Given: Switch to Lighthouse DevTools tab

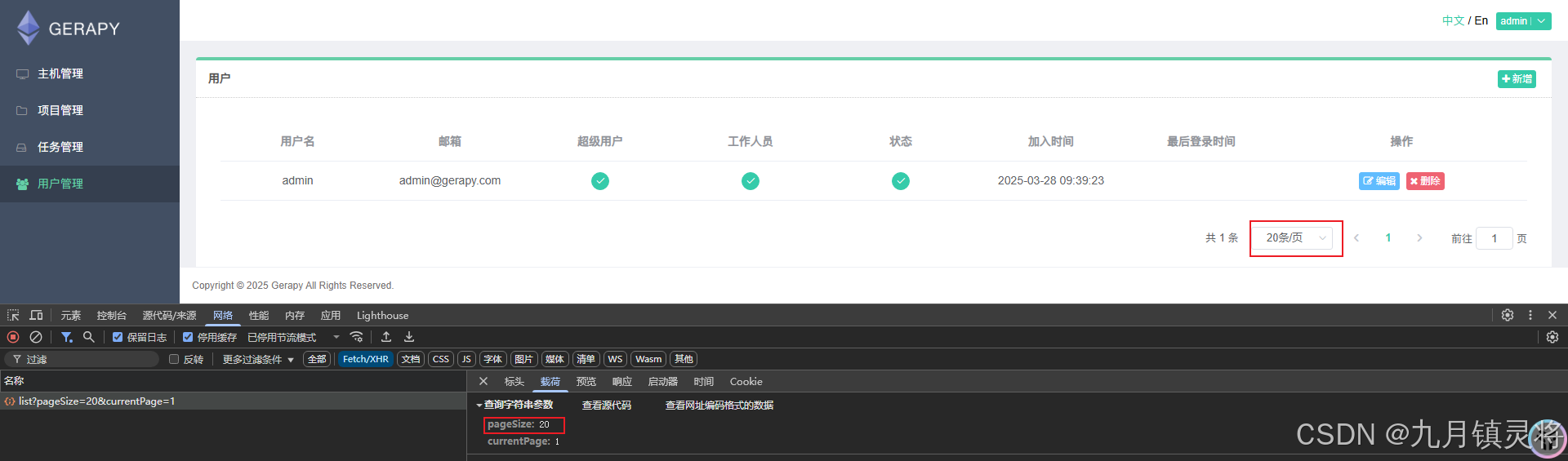Looking at the screenshot, I should pyautogui.click(x=382, y=315).
